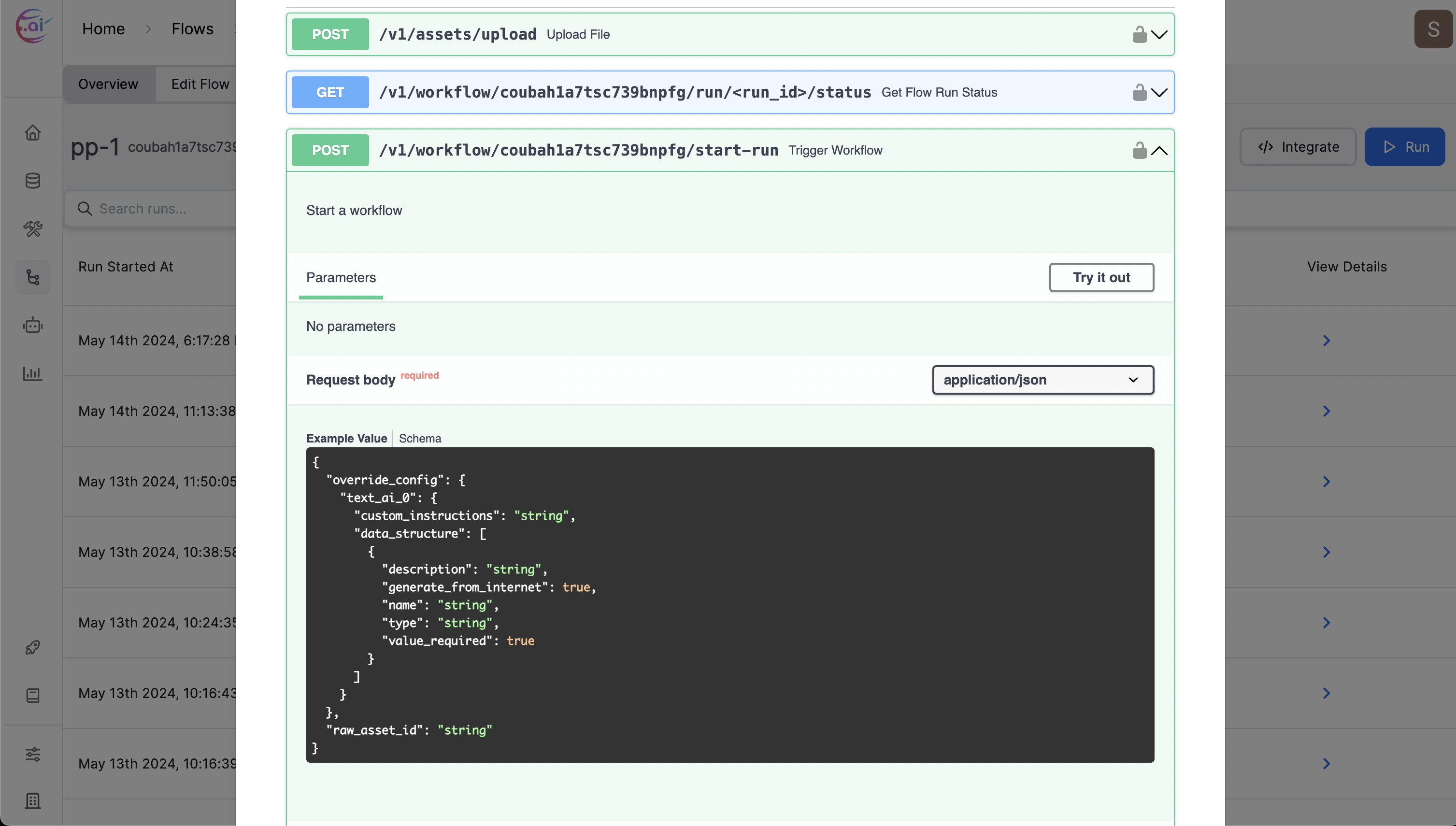The image size is (1456, 826).
Task: Click the run status endpoint path text
Action: [625, 92]
